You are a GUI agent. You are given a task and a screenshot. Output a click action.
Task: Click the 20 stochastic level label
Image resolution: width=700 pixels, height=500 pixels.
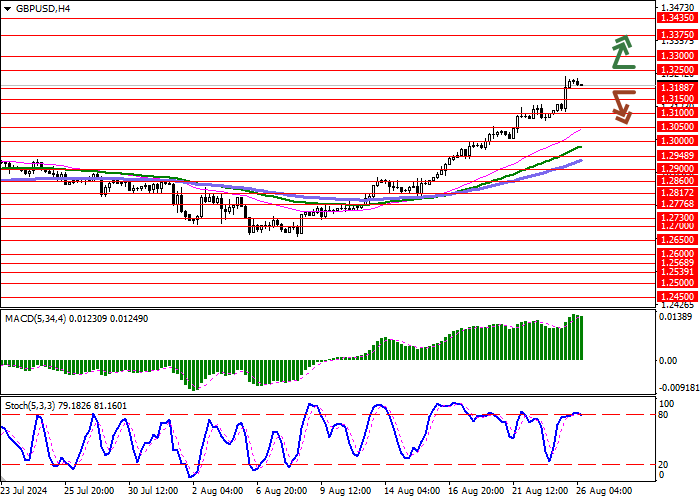pyautogui.click(x=664, y=465)
